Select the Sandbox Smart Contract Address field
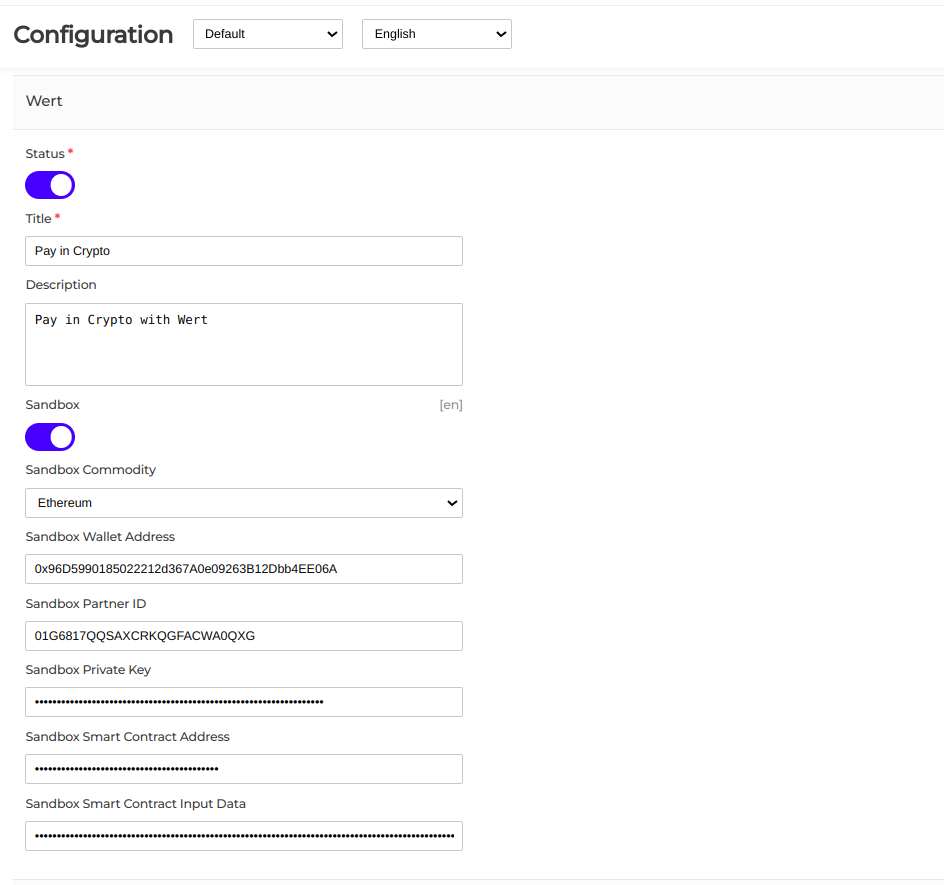Image resolution: width=944 pixels, height=885 pixels. (x=243, y=768)
